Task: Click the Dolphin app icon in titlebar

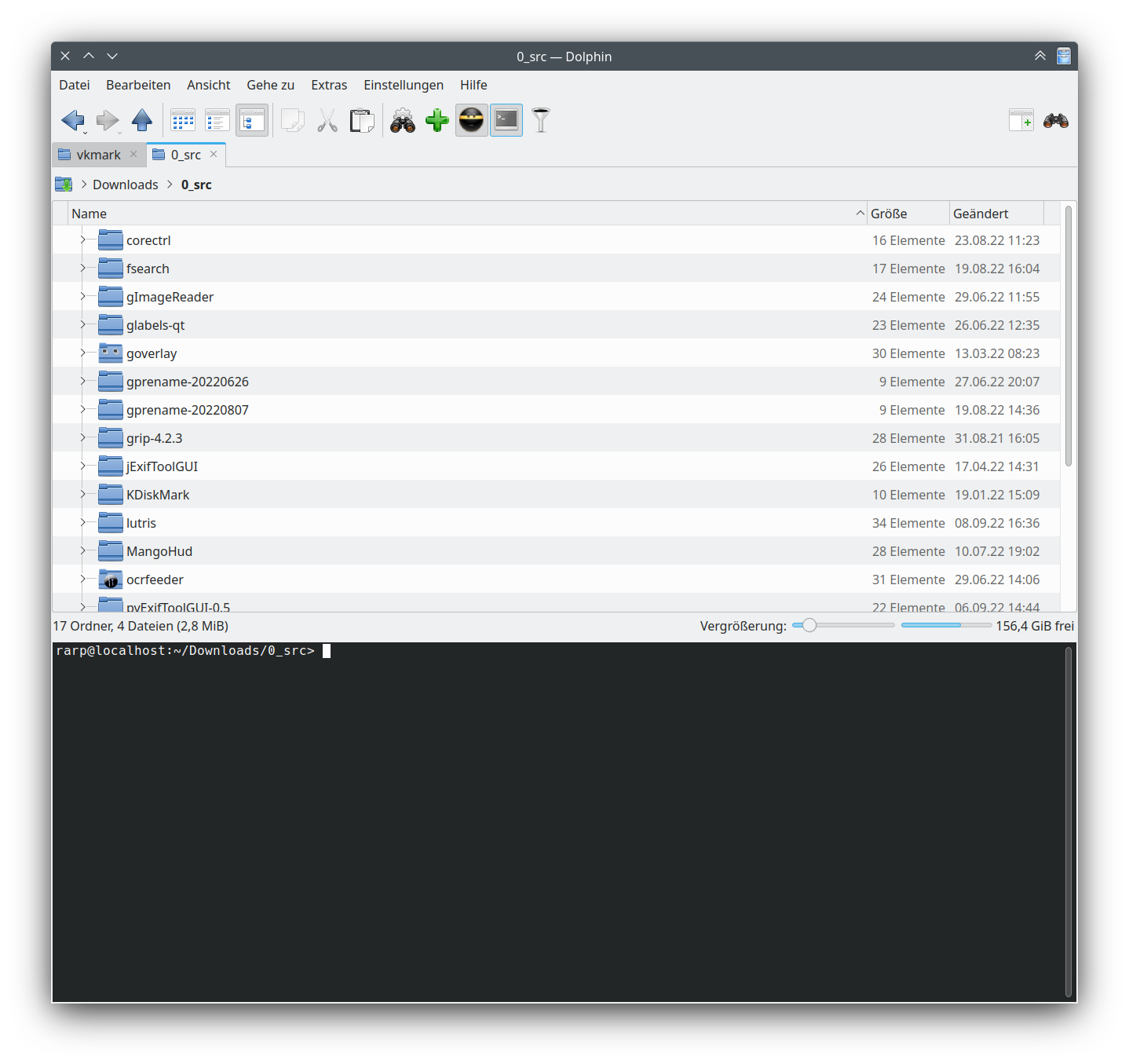Action: (1064, 56)
